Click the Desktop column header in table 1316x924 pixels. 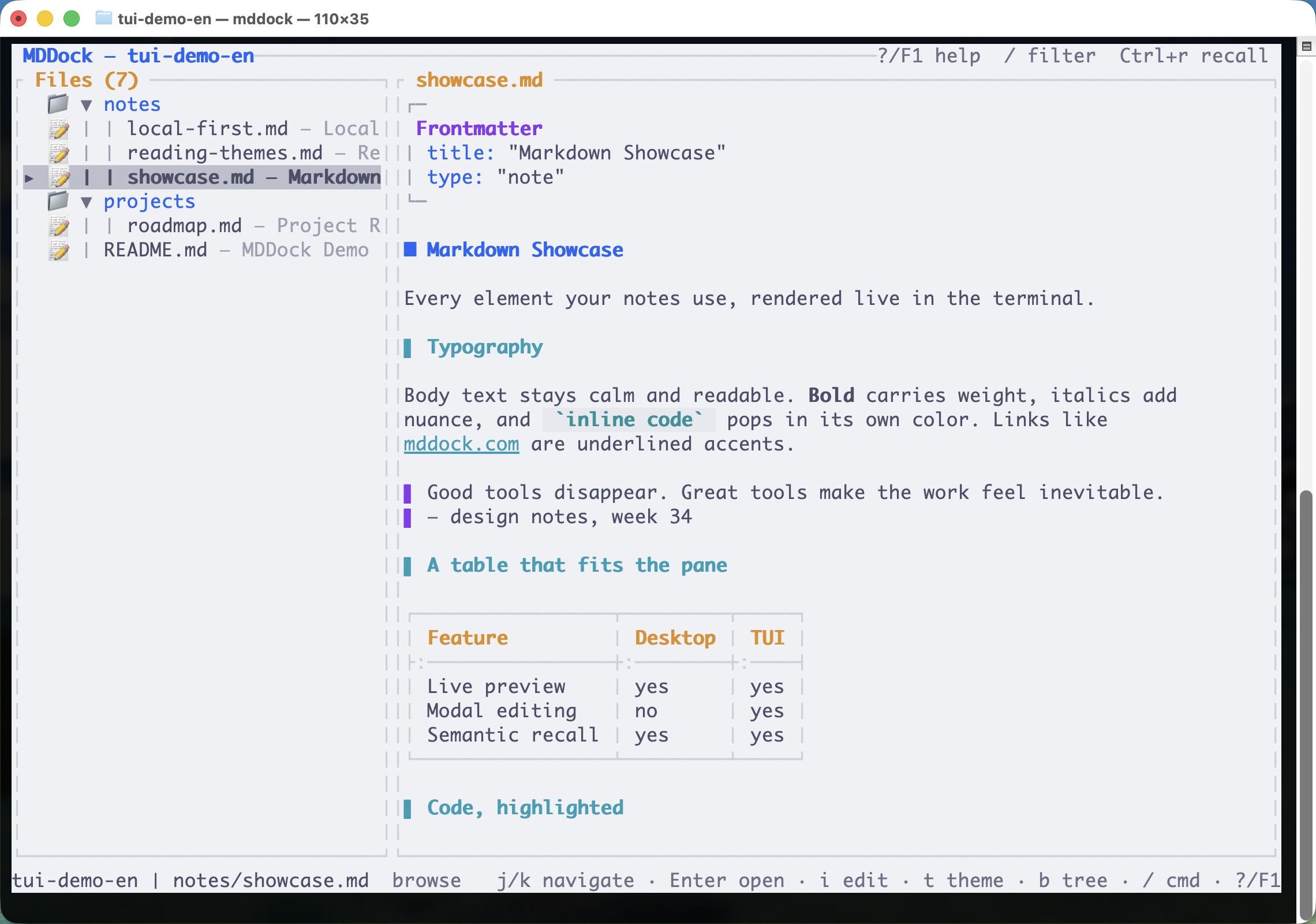click(675, 638)
